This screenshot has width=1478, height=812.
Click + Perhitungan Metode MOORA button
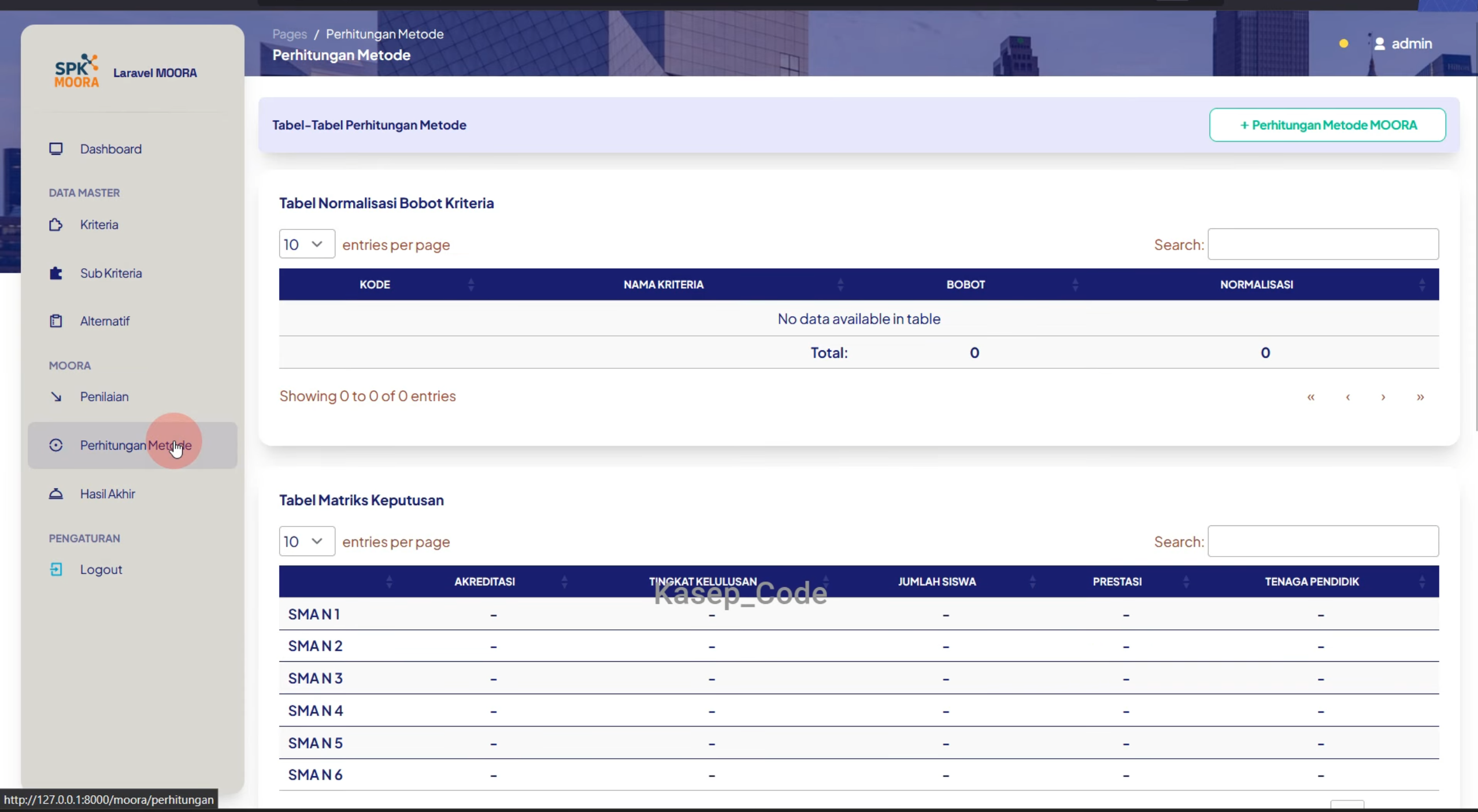[1328, 125]
